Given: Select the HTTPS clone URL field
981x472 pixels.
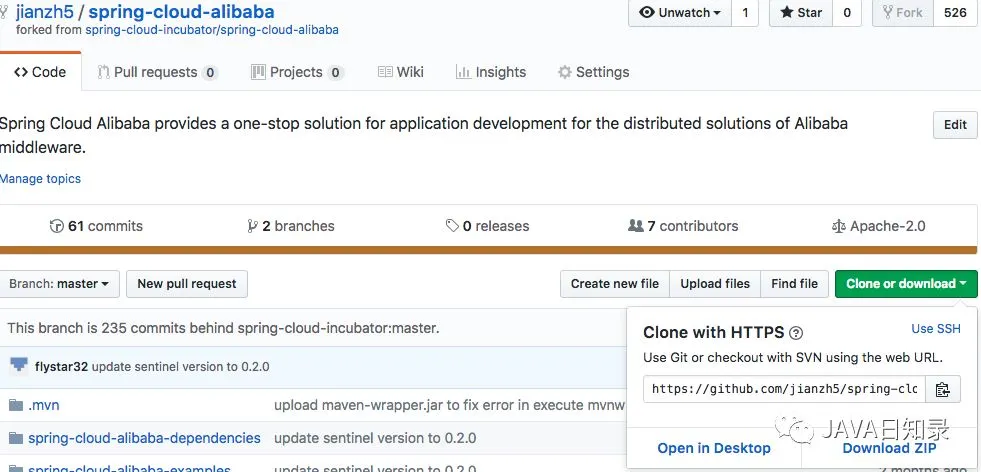Looking at the screenshot, I should pyautogui.click(x=784, y=389).
